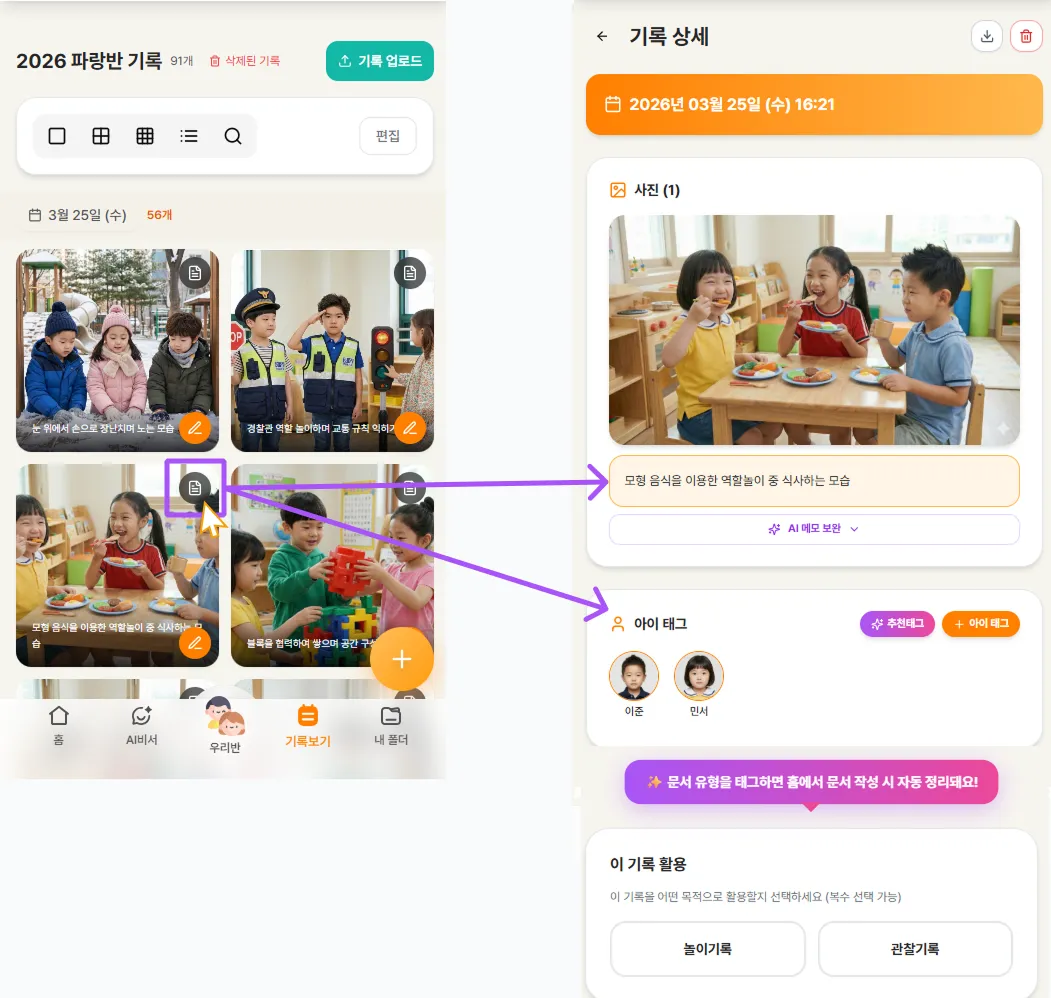The image size is (1051, 998).
Task: Switch to the 2x2 grid view icon
Action: (101, 136)
